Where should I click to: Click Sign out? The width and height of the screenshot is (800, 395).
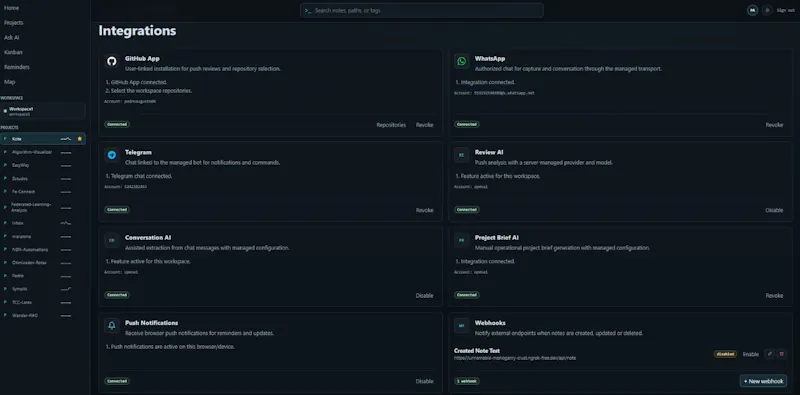[786, 10]
